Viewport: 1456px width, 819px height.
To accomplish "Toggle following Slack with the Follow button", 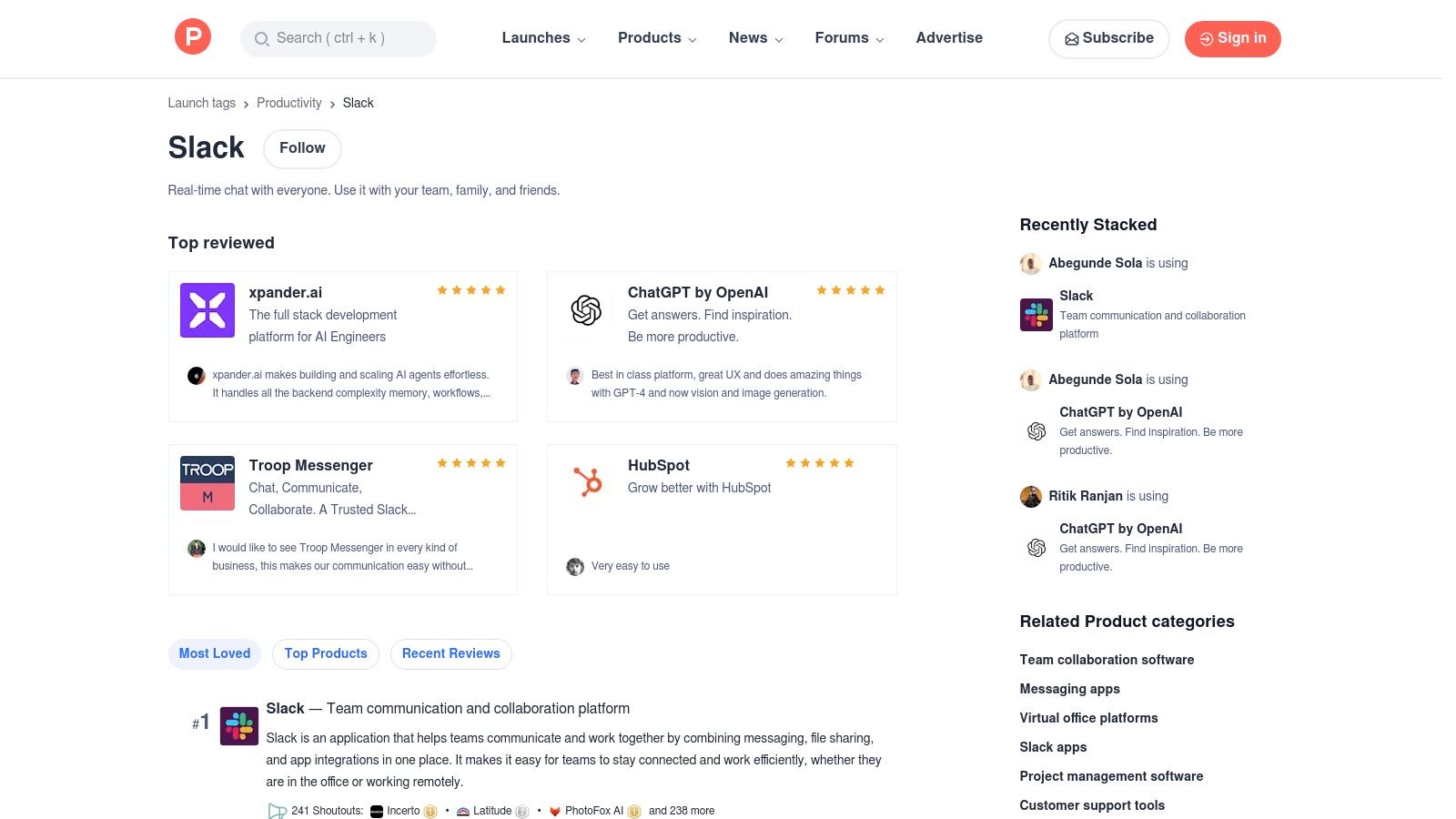I will click(x=302, y=147).
